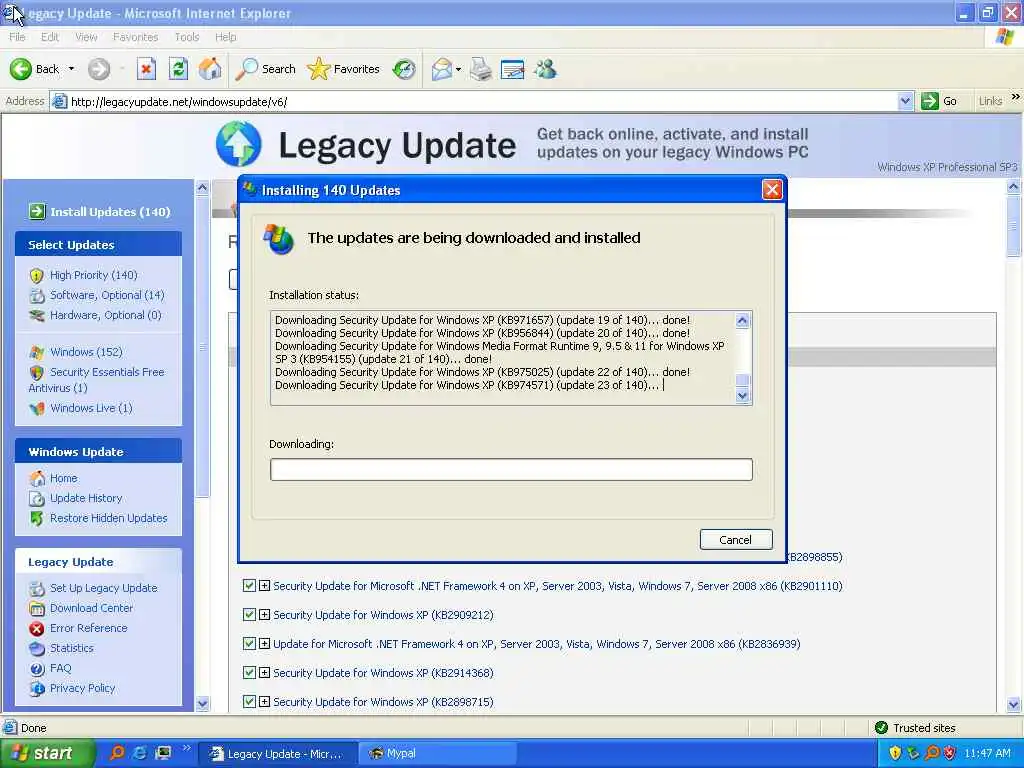Open Statistics link in sidebar
This screenshot has height=768, width=1024.
(72, 648)
